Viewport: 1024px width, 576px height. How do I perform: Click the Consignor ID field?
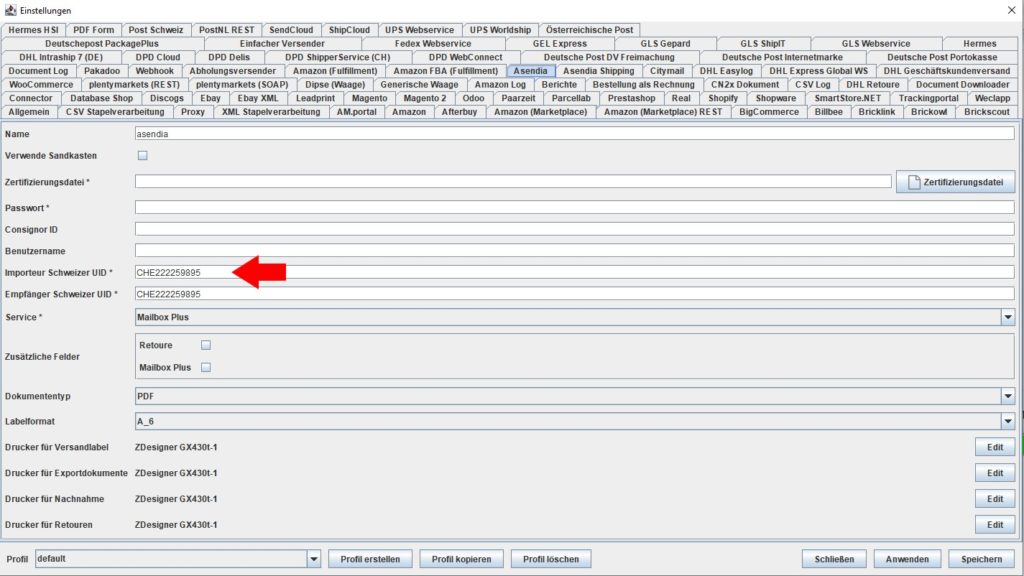[574, 229]
